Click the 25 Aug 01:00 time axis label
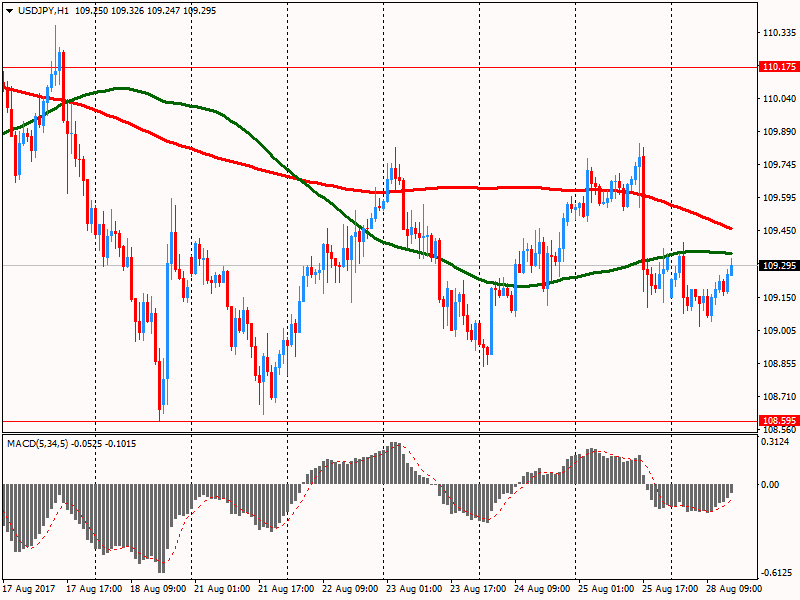Viewport: 800px width, 600px height. (x=606, y=589)
